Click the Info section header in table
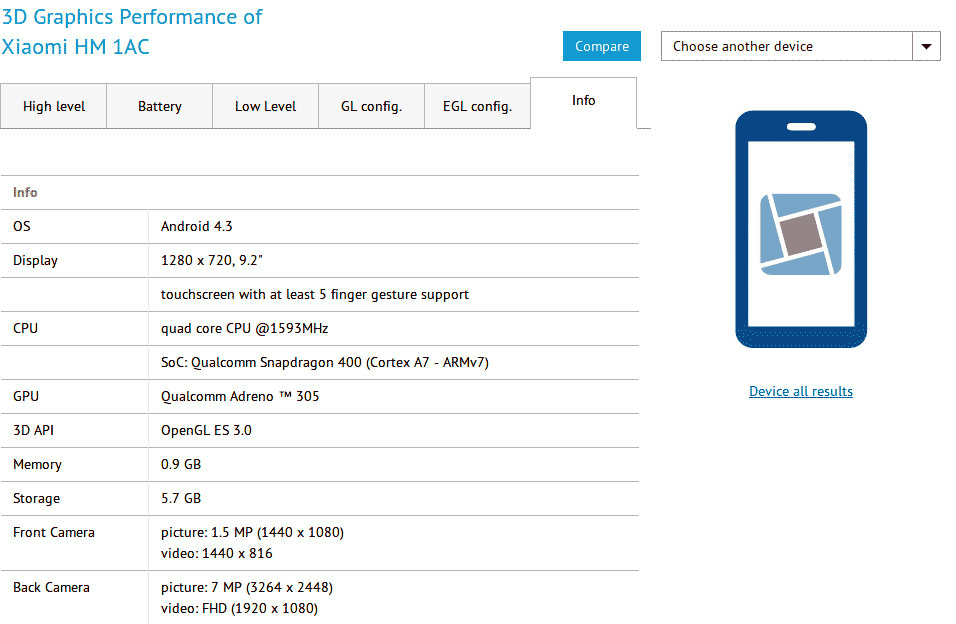Image resolution: width=956 pixels, height=624 pixels. click(26, 192)
